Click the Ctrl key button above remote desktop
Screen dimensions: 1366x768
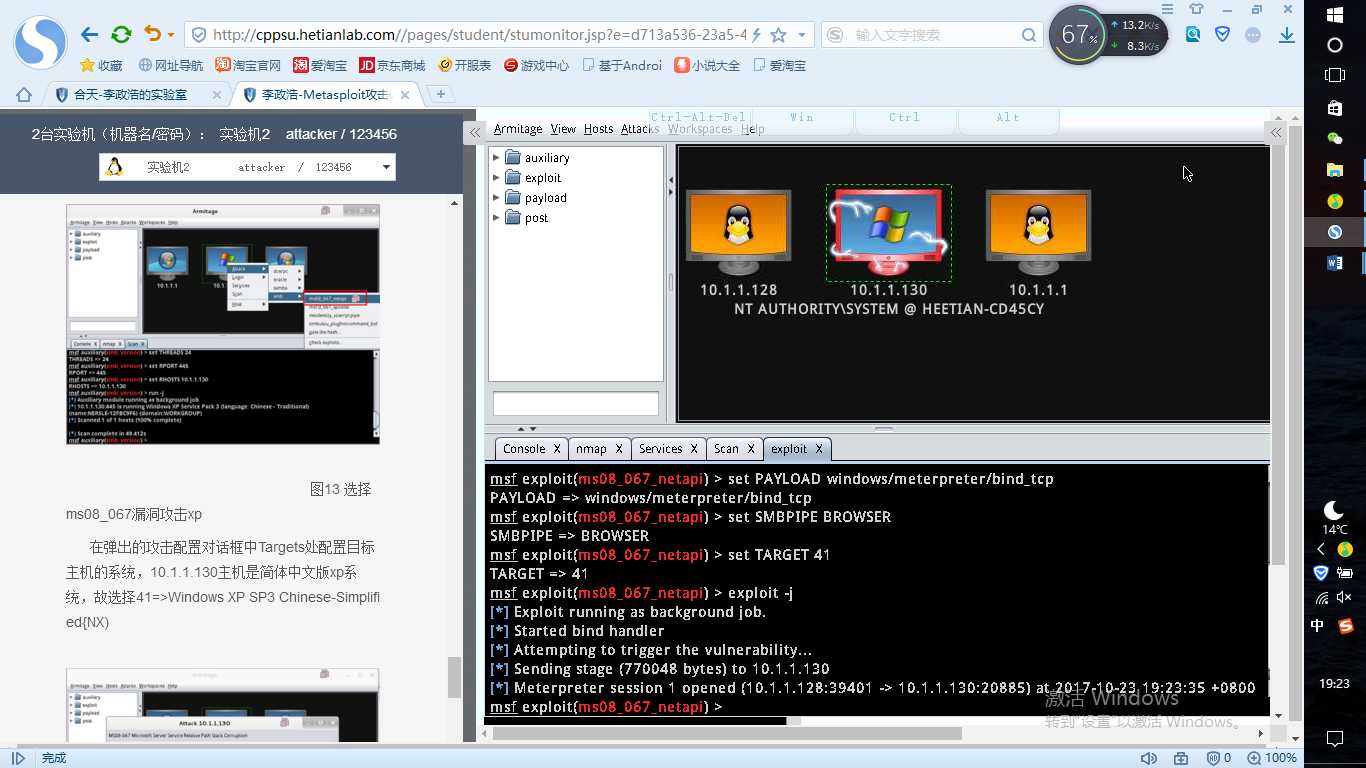click(905, 117)
